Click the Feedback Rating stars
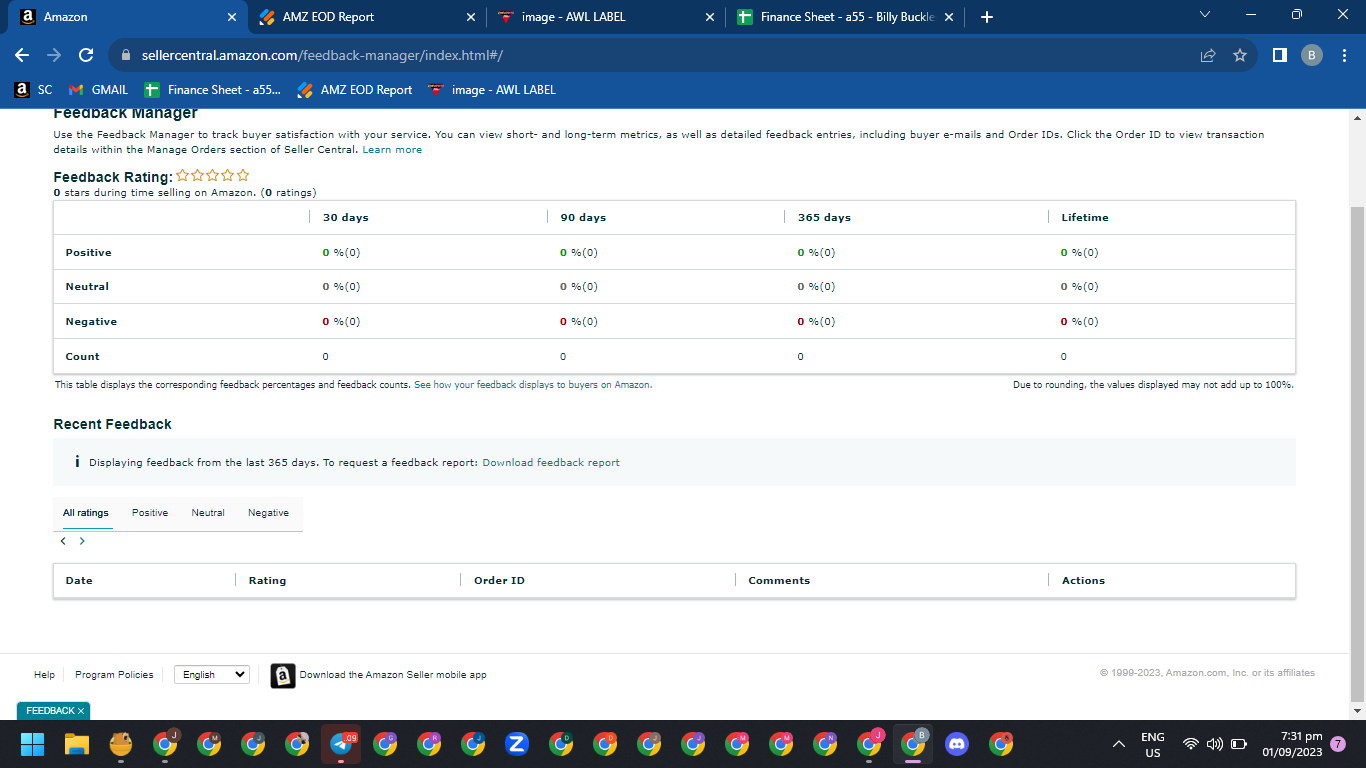Screen dimensions: 1366x768 213,176
